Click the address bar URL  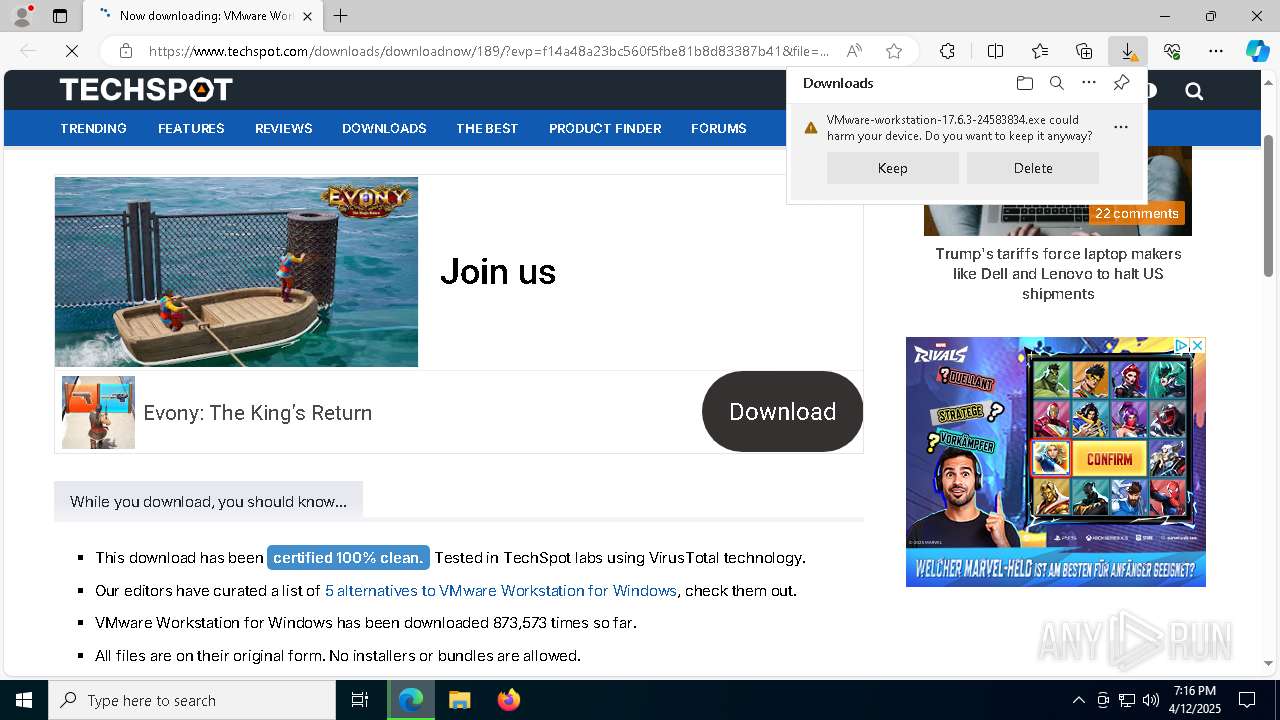coord(488,51)
